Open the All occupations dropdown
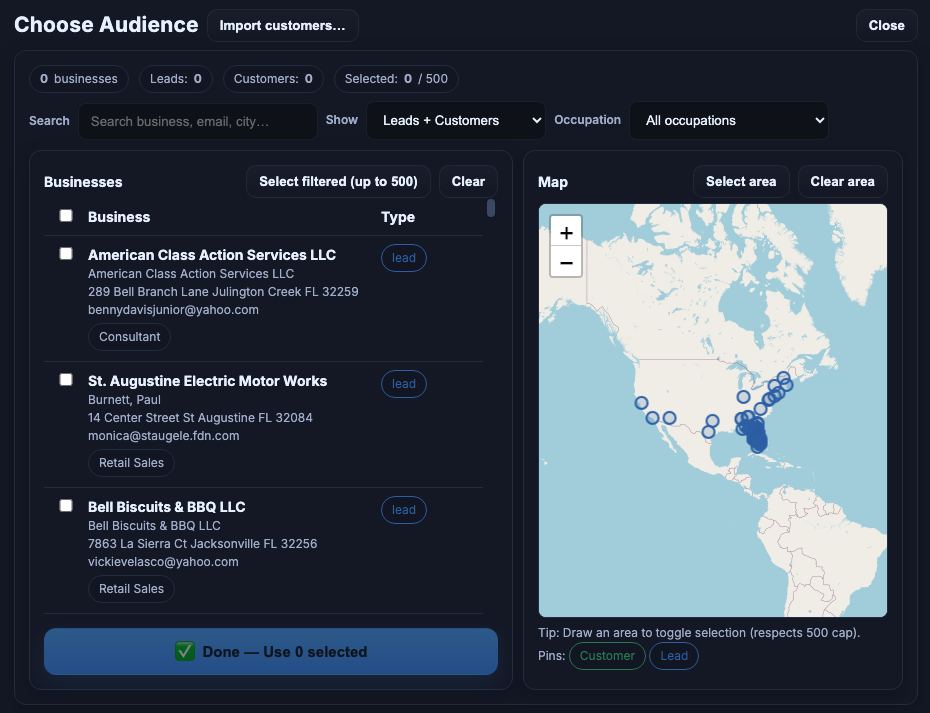Image resolution: width=930 pixels, height=713 pixels. coord(728,120)
